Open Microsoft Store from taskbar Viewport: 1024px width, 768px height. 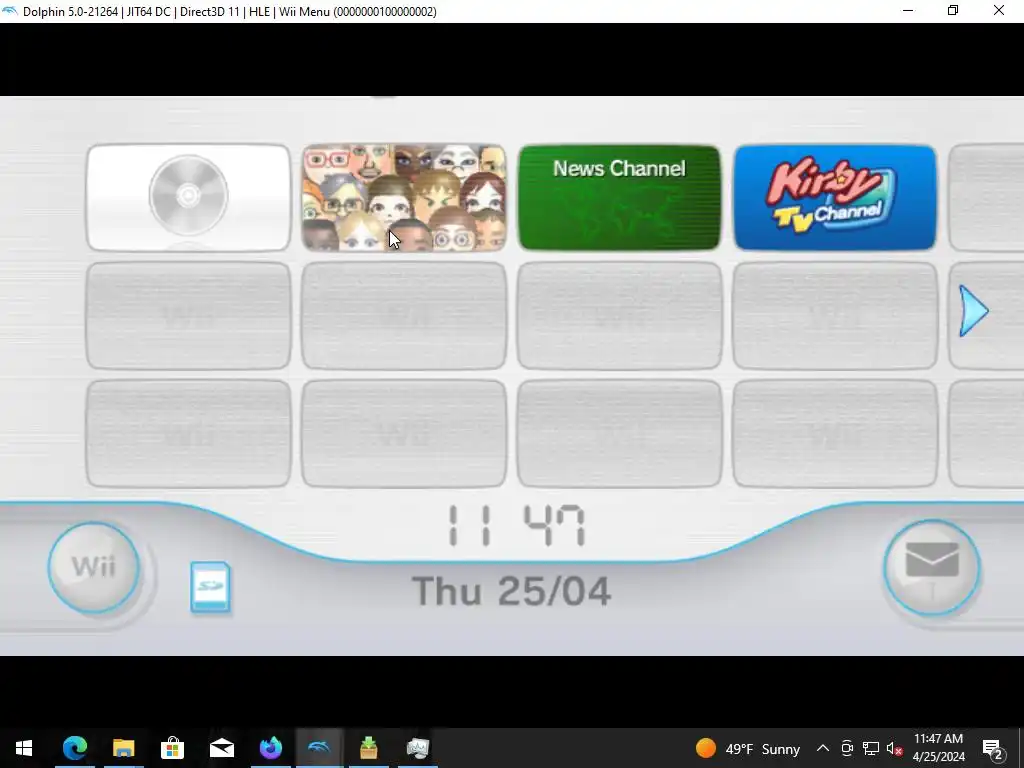click(x=172, y=748)
